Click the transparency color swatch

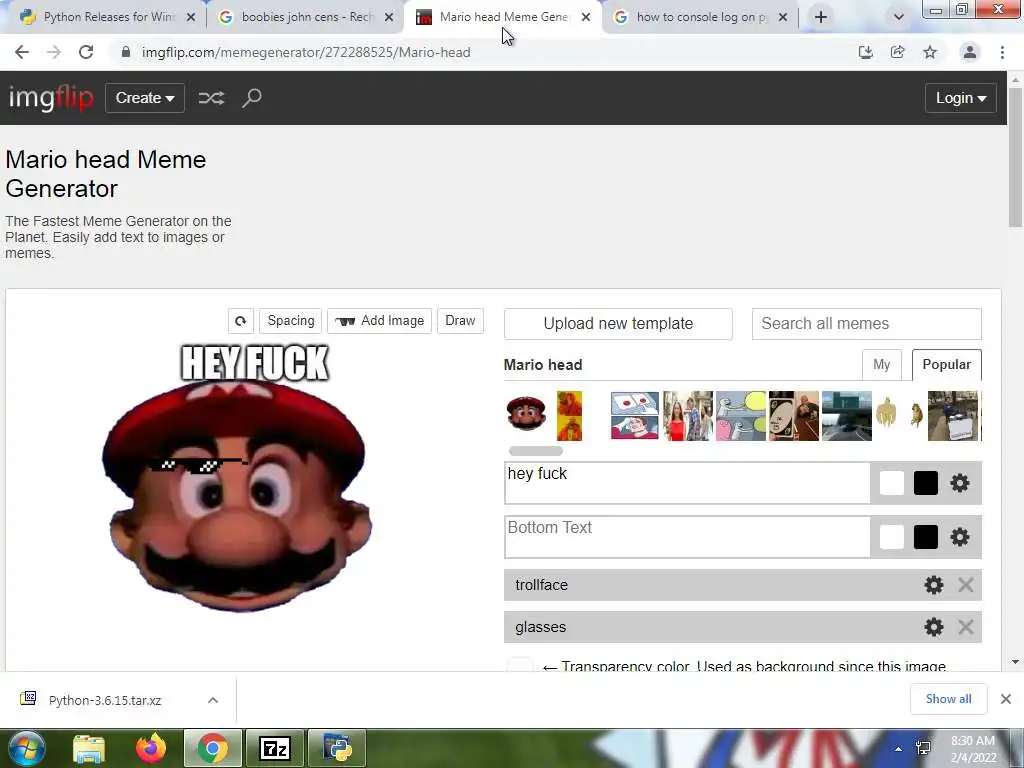coord(520,665)
